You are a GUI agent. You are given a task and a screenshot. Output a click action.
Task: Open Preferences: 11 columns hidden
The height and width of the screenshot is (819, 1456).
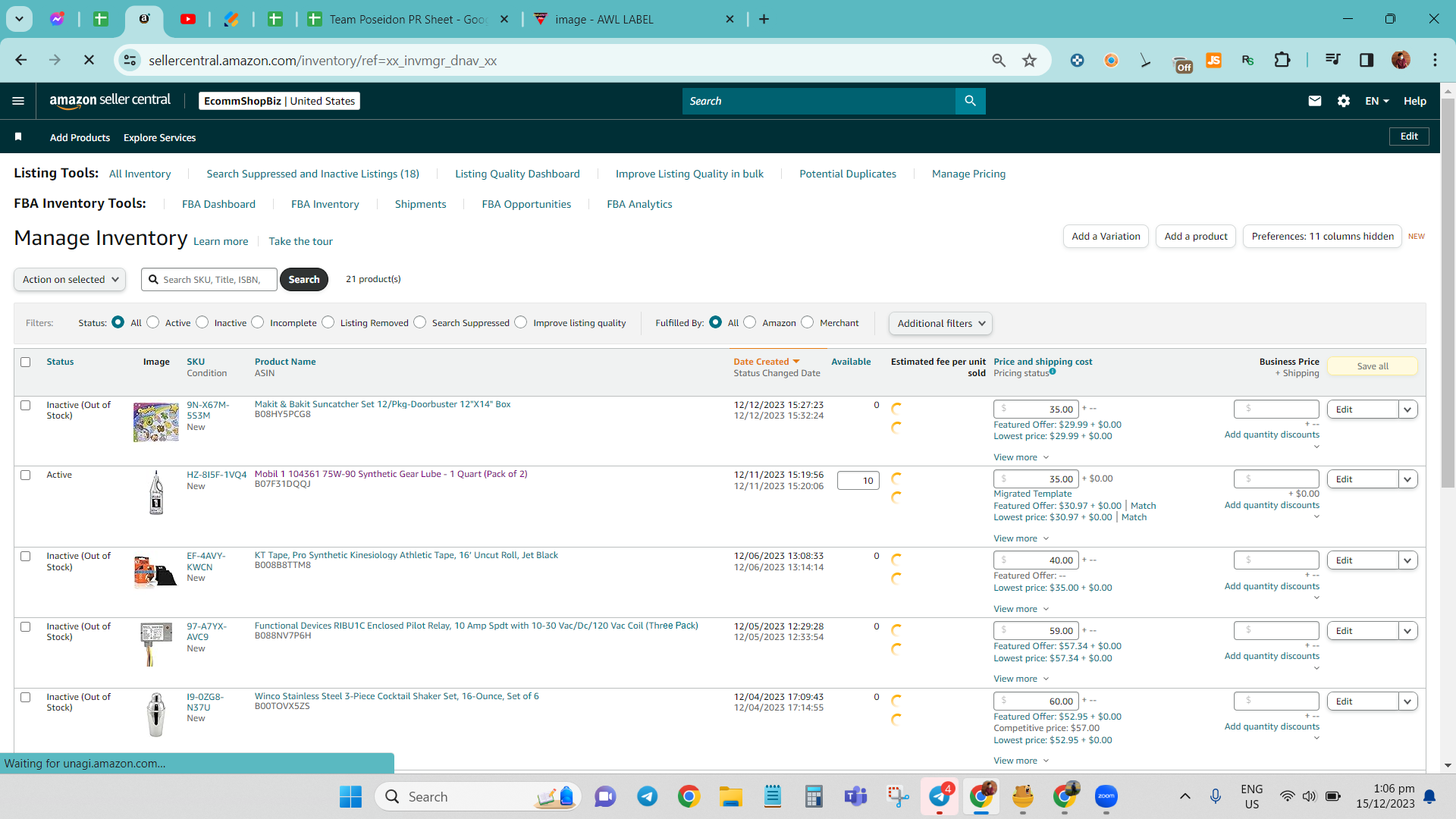click(1323, 237)
